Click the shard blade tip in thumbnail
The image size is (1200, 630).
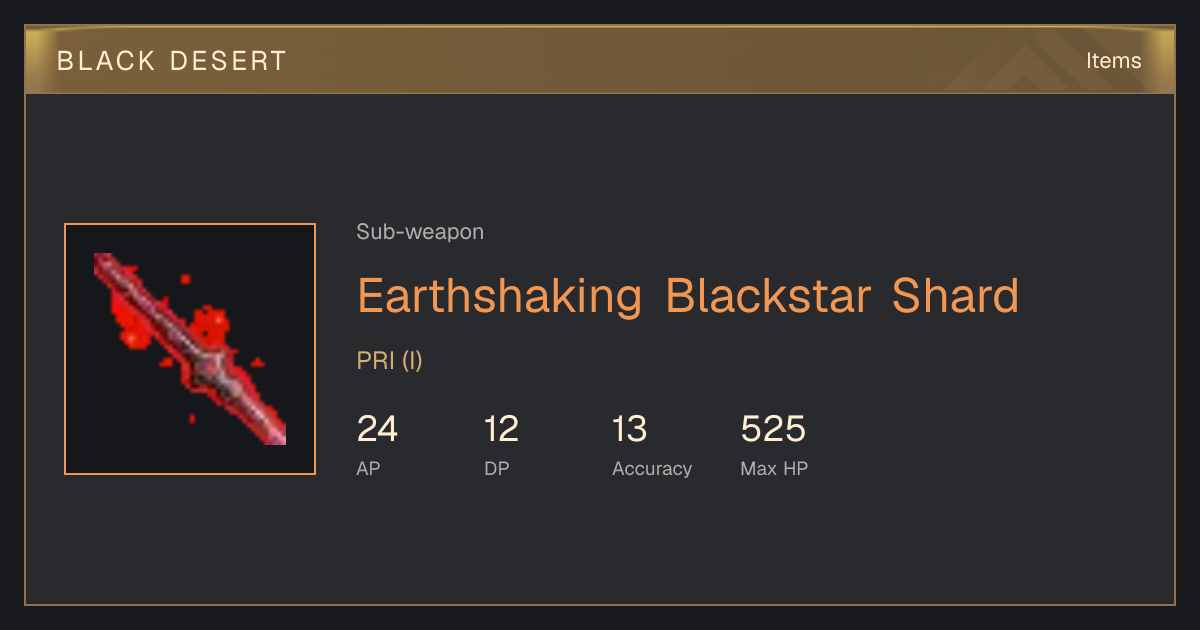pyautogui.click(x=275, y=433)
